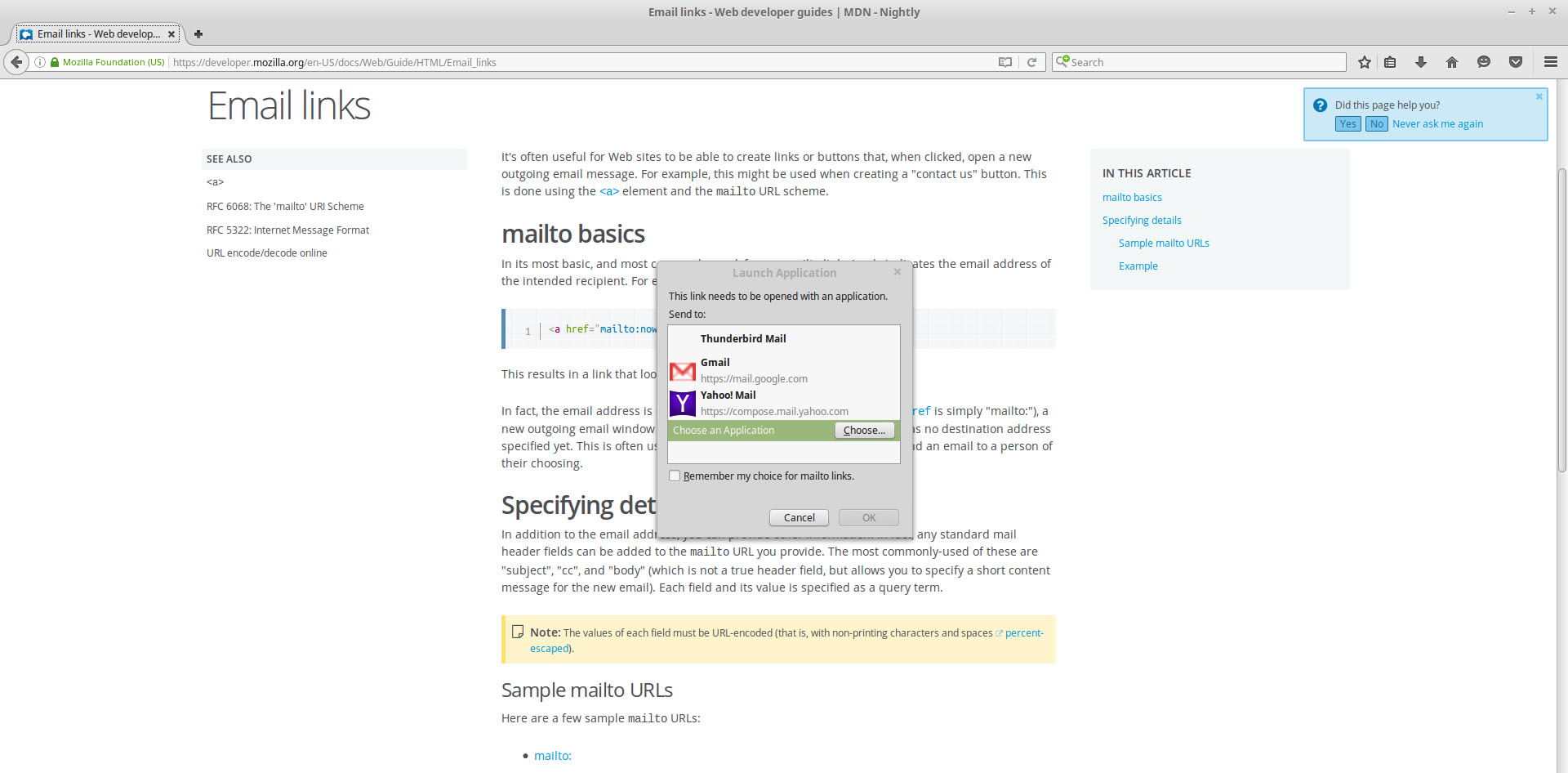Viewport: 1568px width, 773px height.
Task: Open the Pocket icon
Action: tap(1516, 62)
